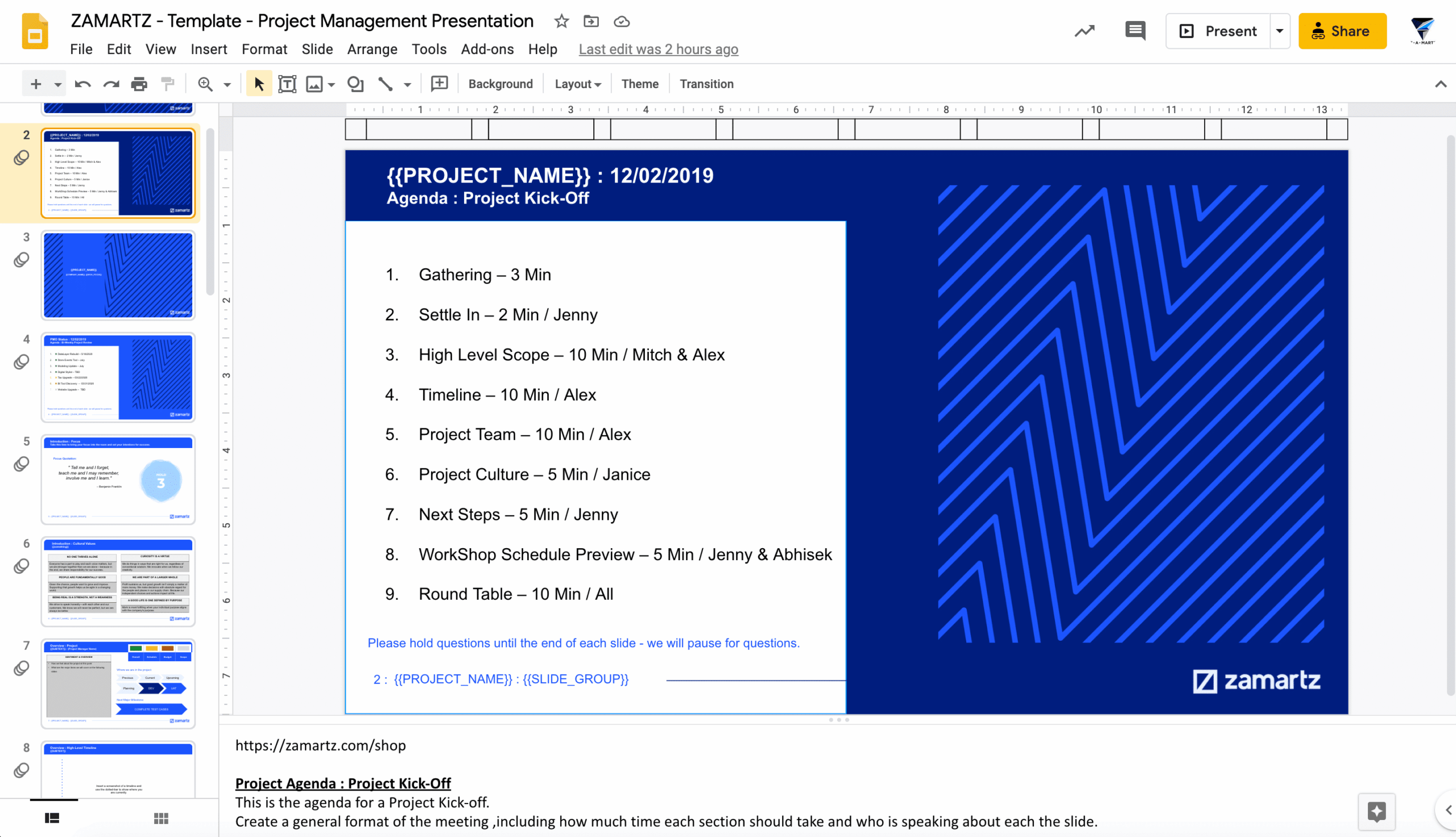Change the slide Background color
This screenshot has height=837, width=1456.
tap(499, 84)
